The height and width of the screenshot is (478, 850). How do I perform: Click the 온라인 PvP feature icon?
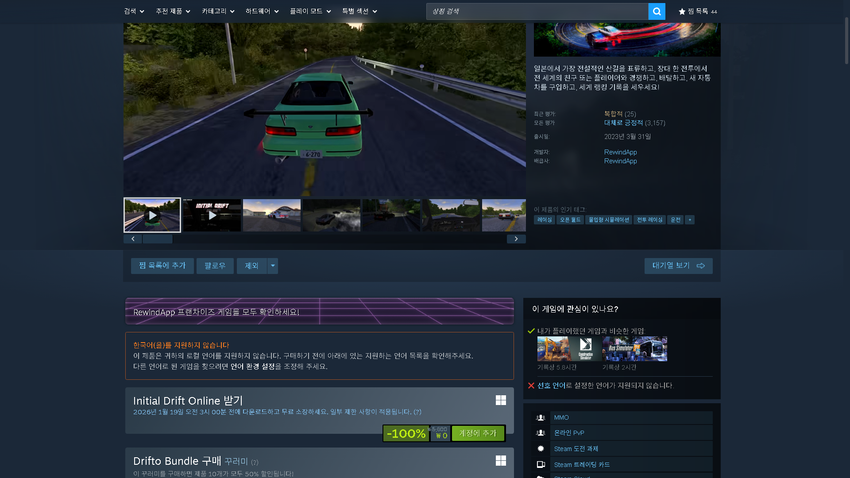541,433
